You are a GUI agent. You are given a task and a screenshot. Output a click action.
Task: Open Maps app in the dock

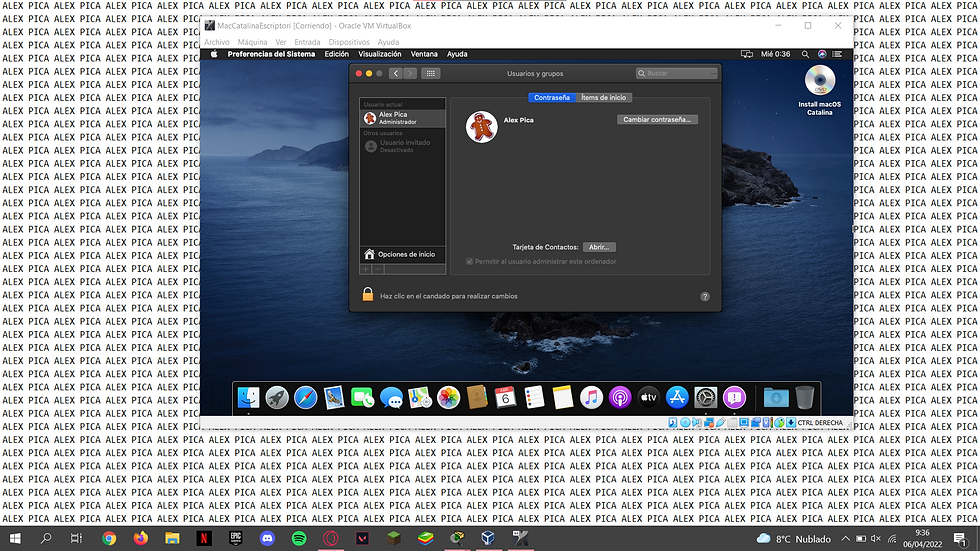click(x=420, y=397)
